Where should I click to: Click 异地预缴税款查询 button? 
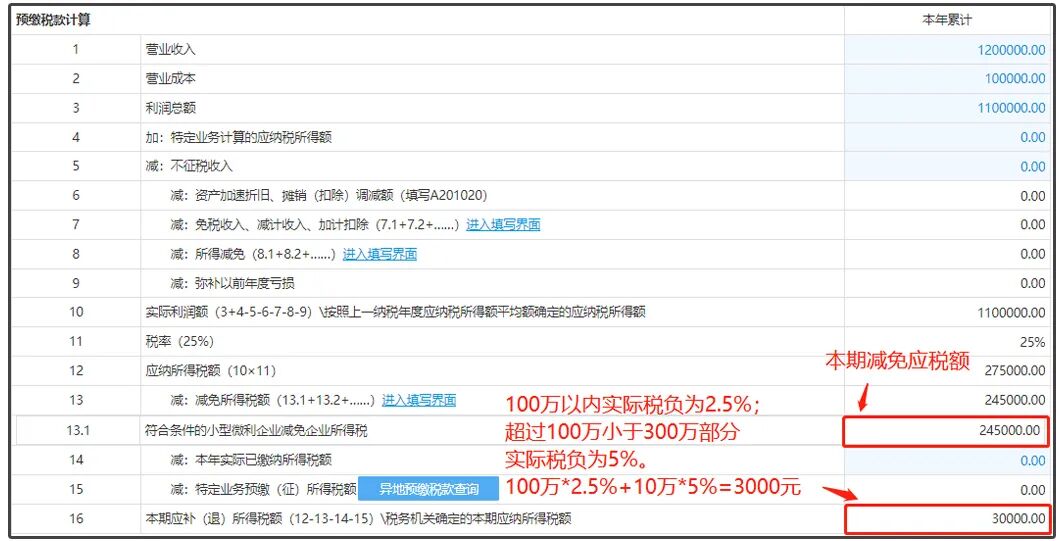(428, 489)
